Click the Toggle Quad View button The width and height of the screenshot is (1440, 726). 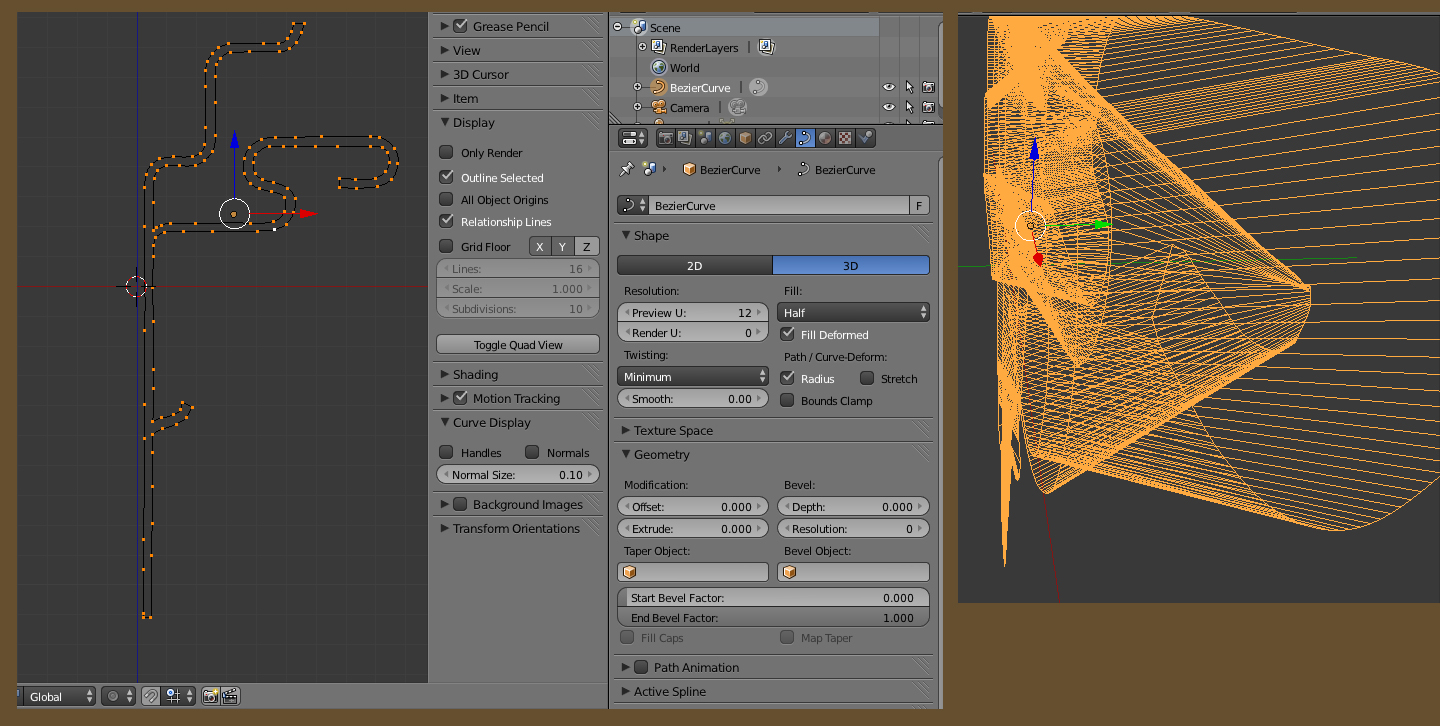point(517,345)
